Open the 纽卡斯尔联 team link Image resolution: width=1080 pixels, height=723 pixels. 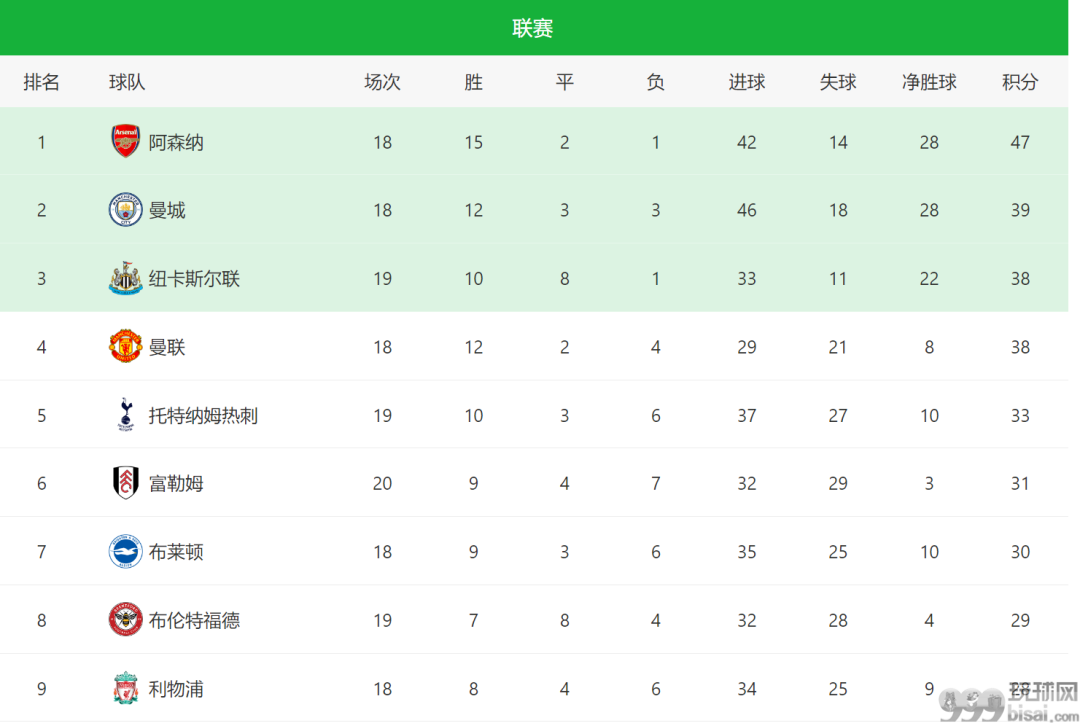(194, 279)
